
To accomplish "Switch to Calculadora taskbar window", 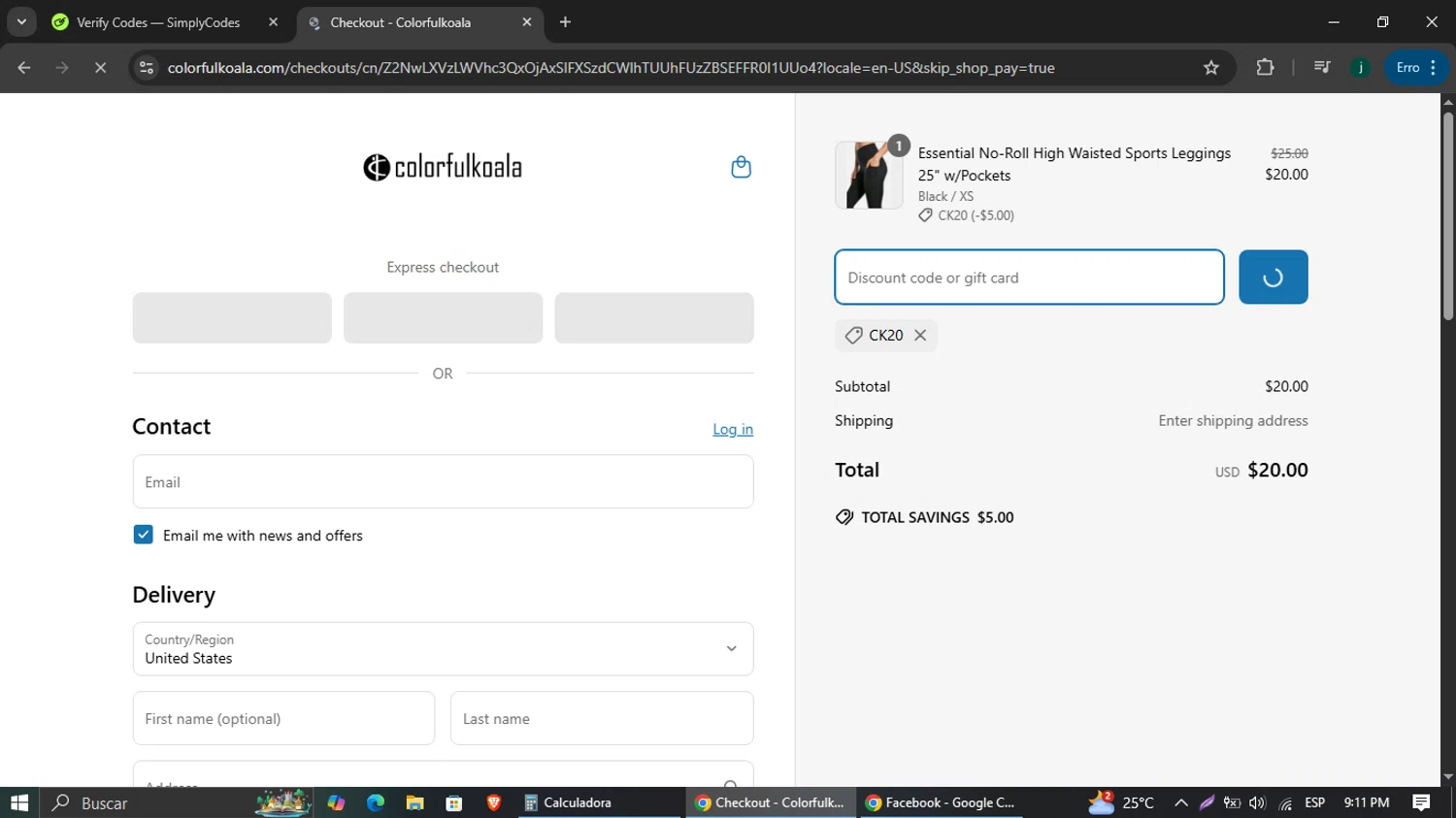I will (600, 802).
